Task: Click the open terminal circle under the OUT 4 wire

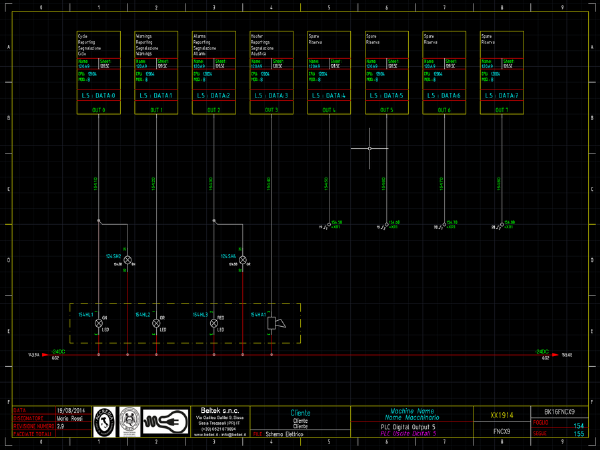Action: [329, 225]
